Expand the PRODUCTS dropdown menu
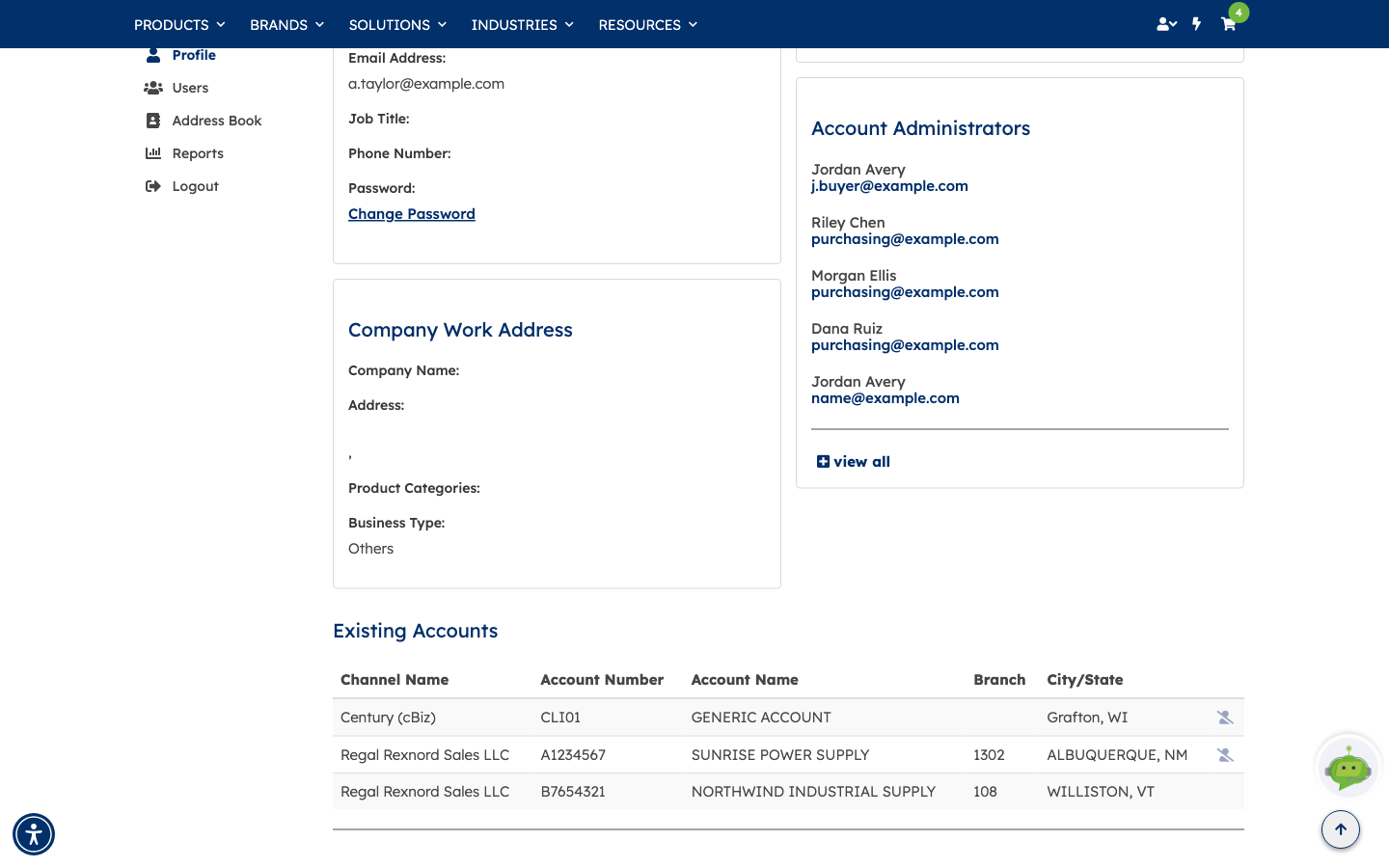 tap(179, 24)
